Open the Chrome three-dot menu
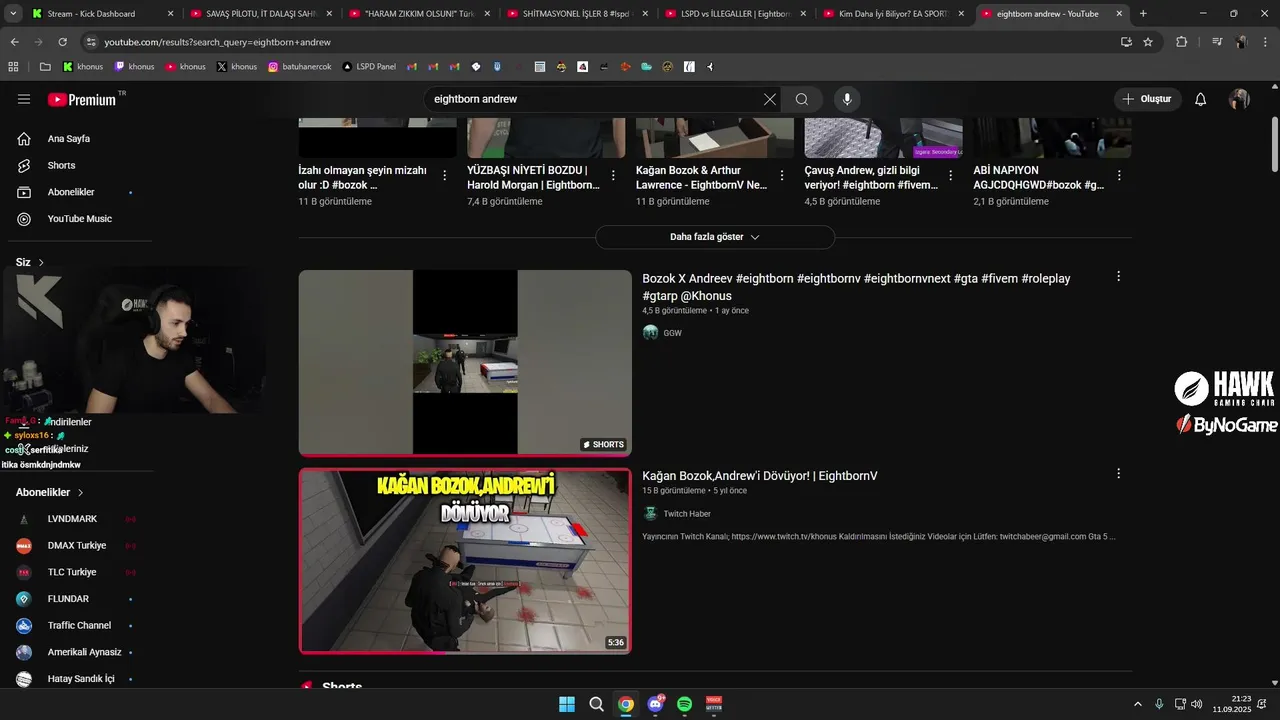This screenshot has width=1280, height=720. (1265, 42)
